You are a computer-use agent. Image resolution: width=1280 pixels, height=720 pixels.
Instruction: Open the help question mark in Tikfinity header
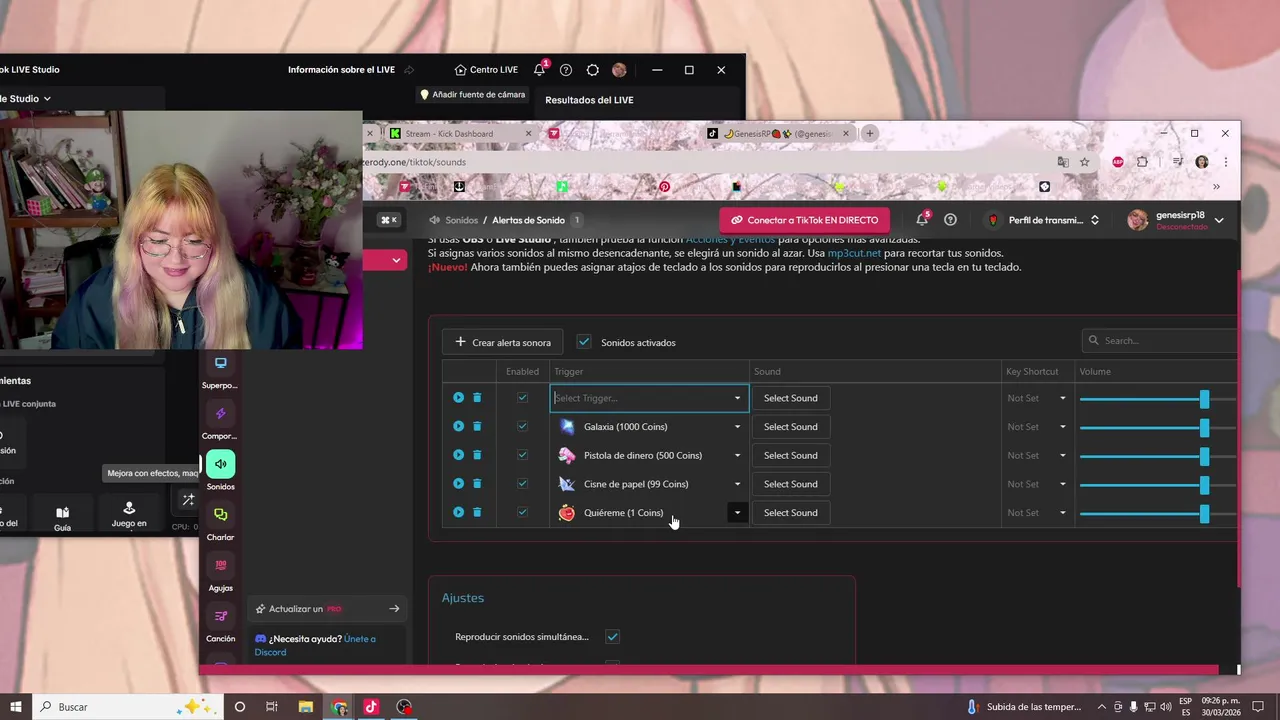pos(950,220)
